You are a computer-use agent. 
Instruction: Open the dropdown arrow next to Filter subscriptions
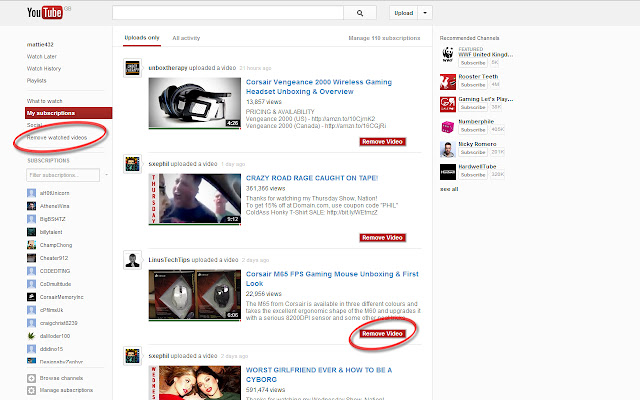107,175
